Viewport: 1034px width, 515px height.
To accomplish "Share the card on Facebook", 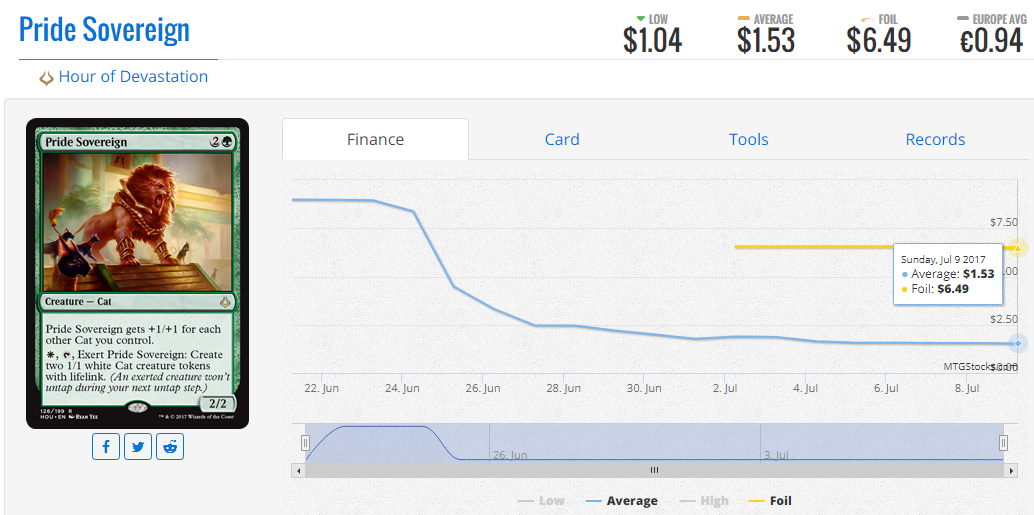I will tap(107, 446).
